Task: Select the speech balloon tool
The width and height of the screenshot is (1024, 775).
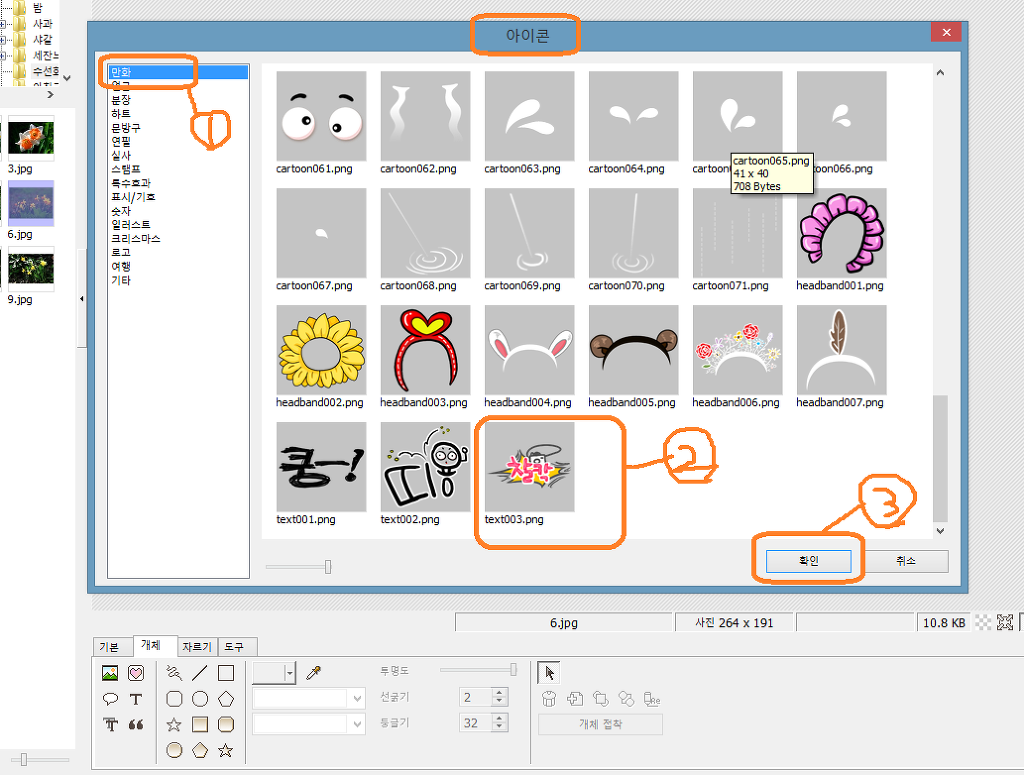Action: click(x=110, y=699)
